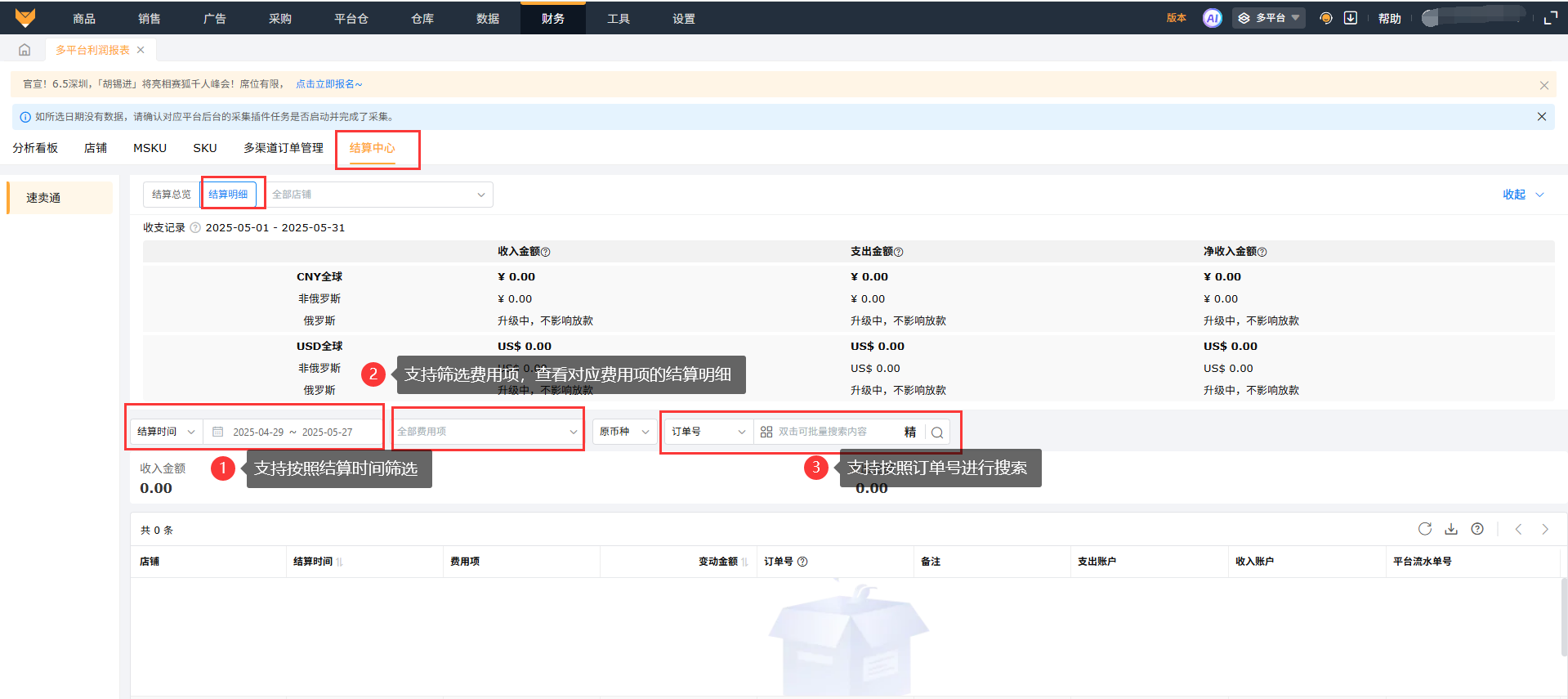Select the 结算总览 view
Image resolution: width=1568 pixels, height=699 pixels.
tap(172, 195)
